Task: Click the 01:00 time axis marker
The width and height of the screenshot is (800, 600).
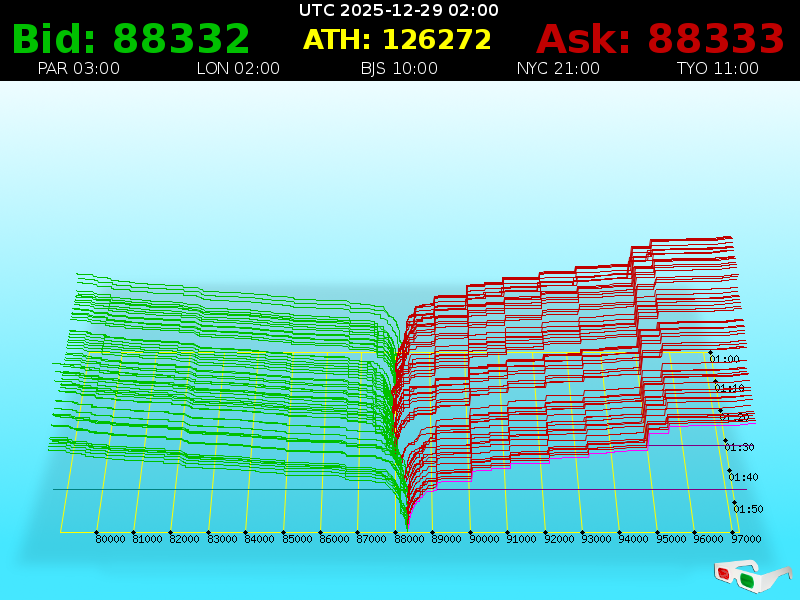Action: [725, 359]
